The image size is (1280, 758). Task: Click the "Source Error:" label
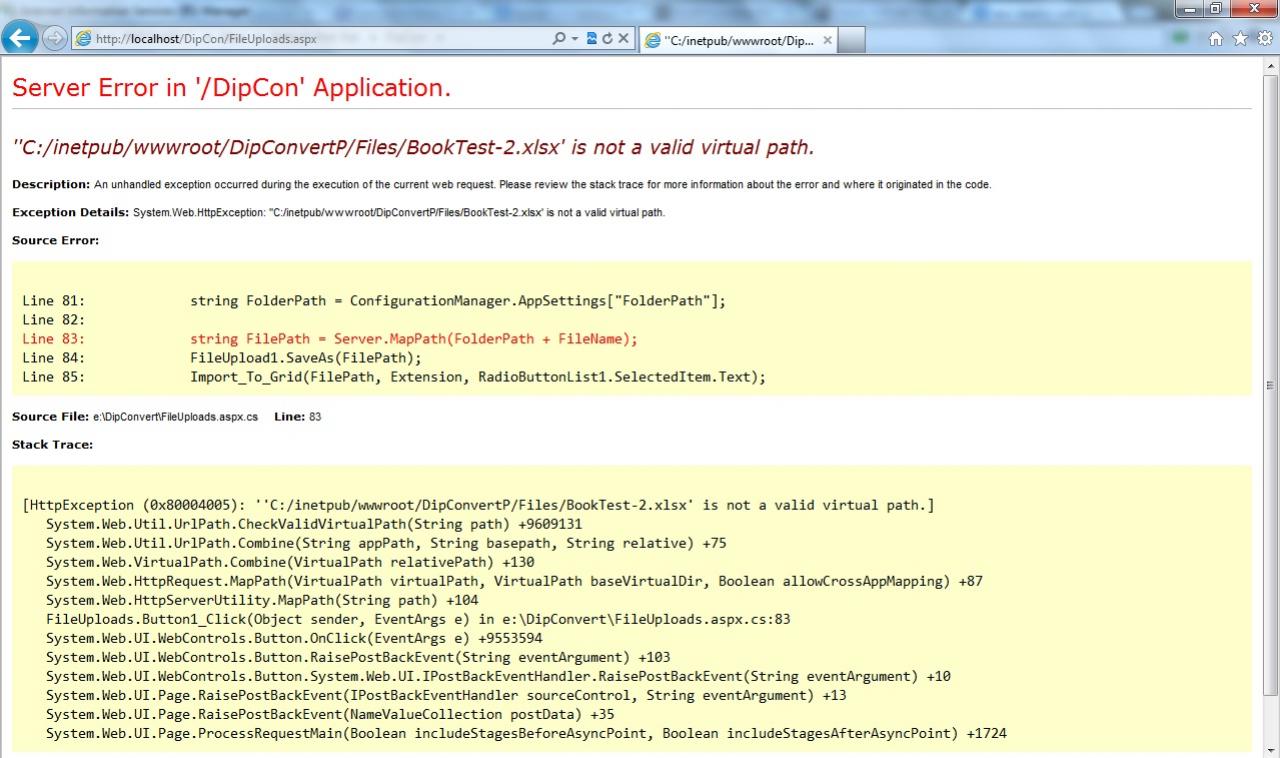pos(55,240)
